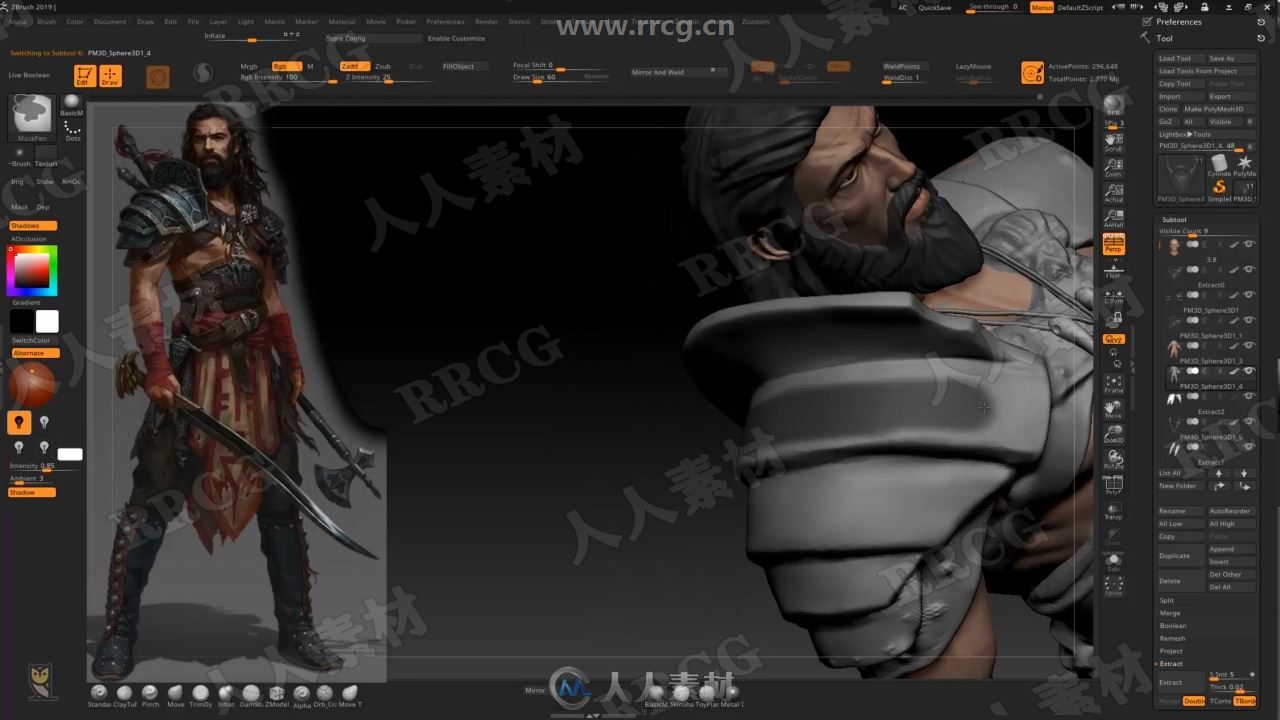This screenshot has height=720, width=1280.
Task: Set canvas to Actual size
Action: point(1113,193)
